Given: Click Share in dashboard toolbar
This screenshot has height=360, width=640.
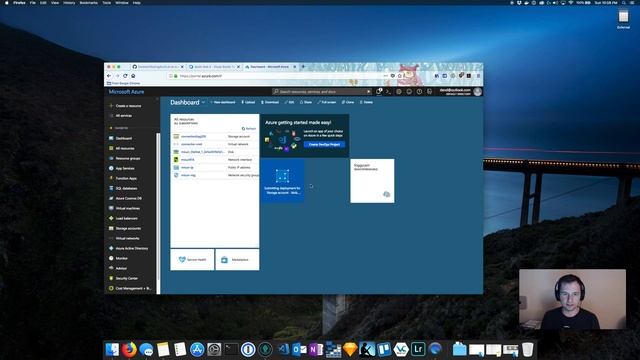Looking at the screenshot, I should [x=306, y=102].
